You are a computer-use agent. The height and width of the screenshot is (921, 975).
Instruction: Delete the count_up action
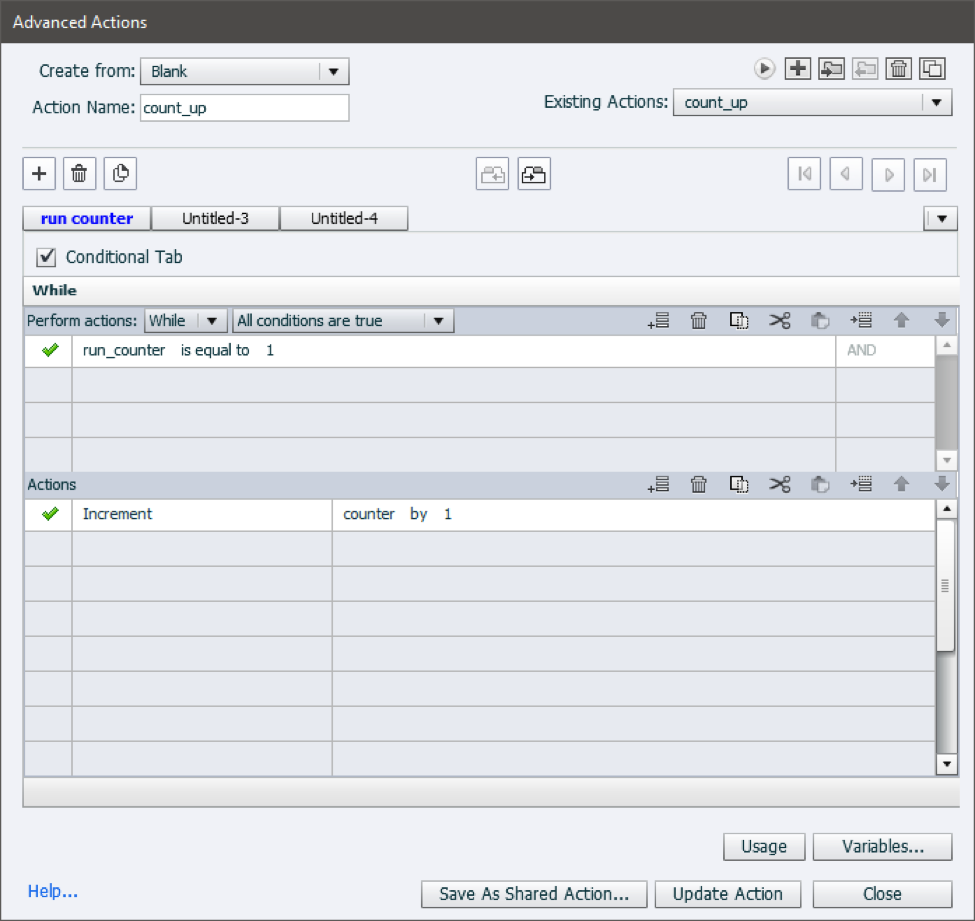899,68
